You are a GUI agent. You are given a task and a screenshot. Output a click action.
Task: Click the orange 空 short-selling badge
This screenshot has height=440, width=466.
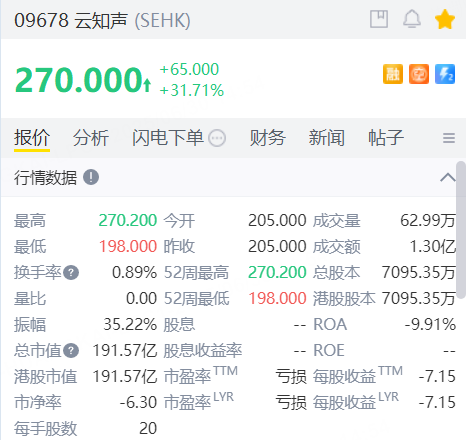click(419, 74)
